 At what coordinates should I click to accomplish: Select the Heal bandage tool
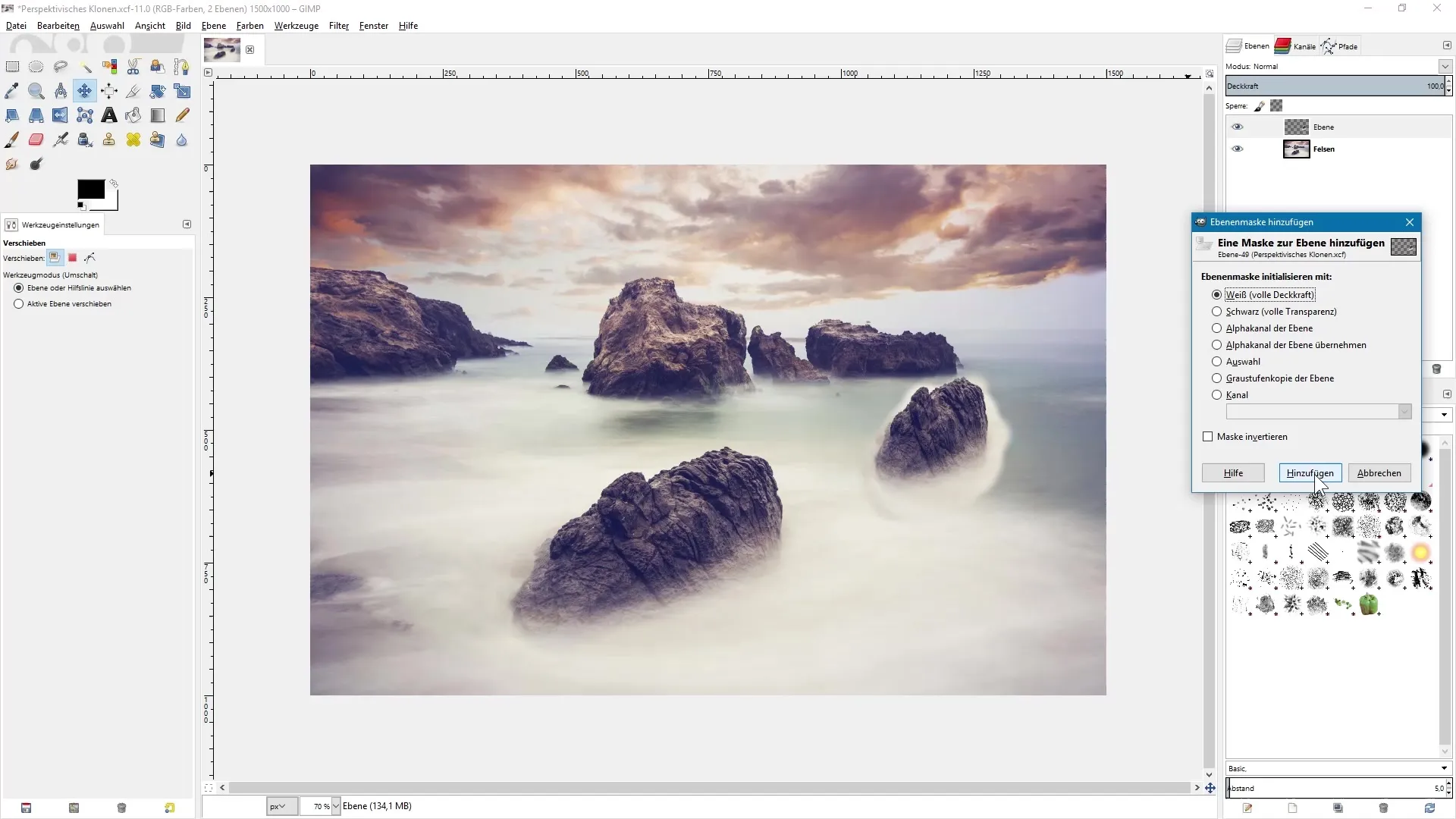[x=133, y=140]
